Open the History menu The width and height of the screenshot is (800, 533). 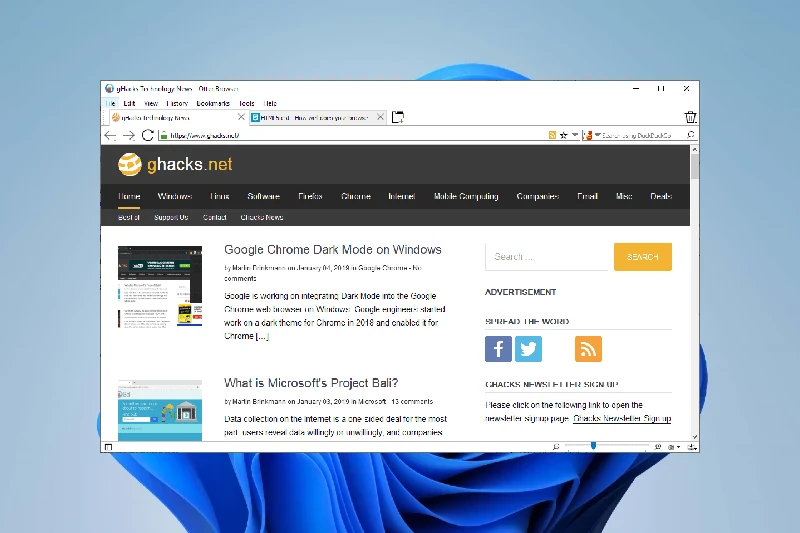tap(177, 103)
